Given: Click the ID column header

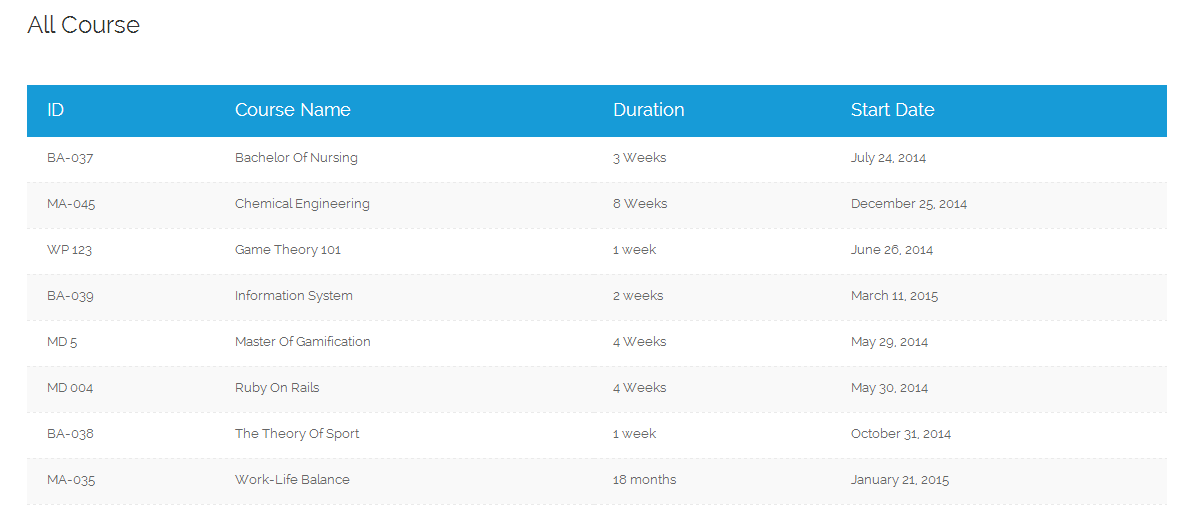Looking at the screenshot, I should click(55, 110).
